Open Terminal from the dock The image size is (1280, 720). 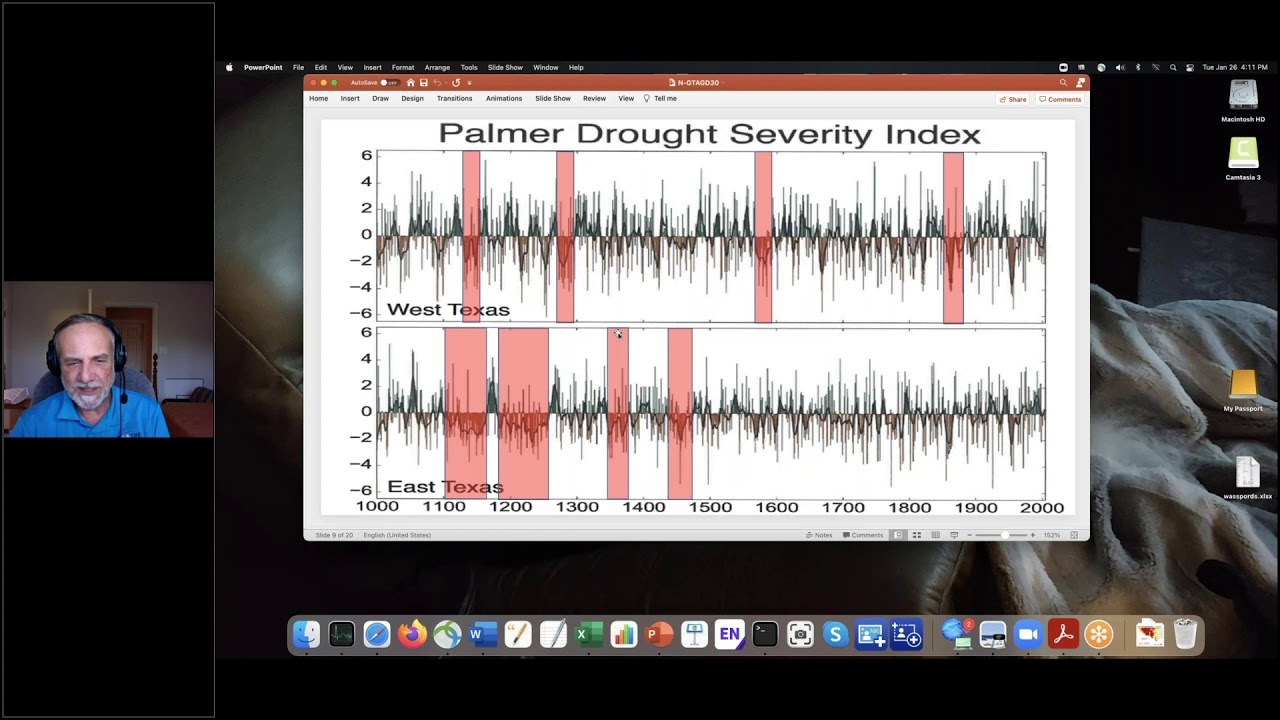point(765,634)
